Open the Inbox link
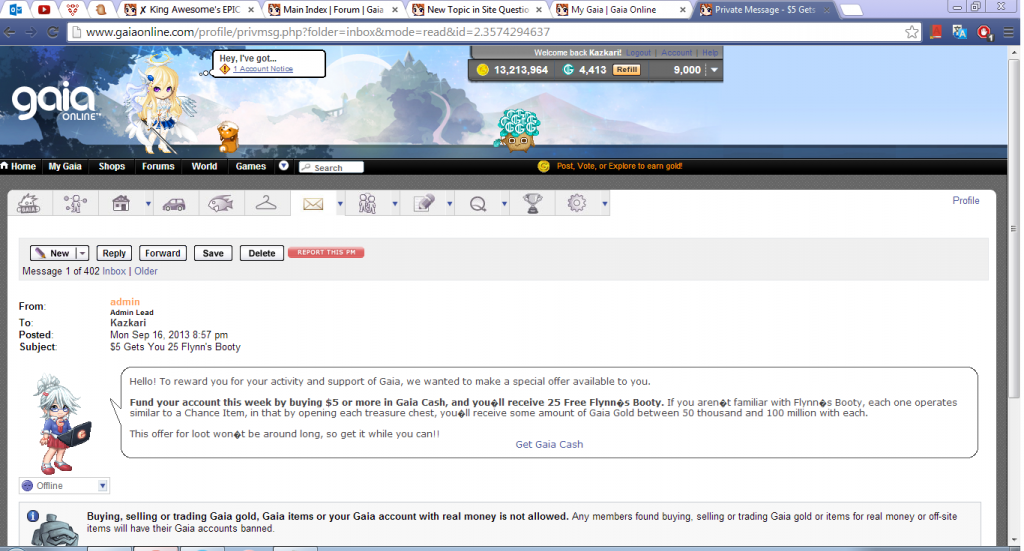This screenshot has height=551, width=1024. click(x=114, y=271)
